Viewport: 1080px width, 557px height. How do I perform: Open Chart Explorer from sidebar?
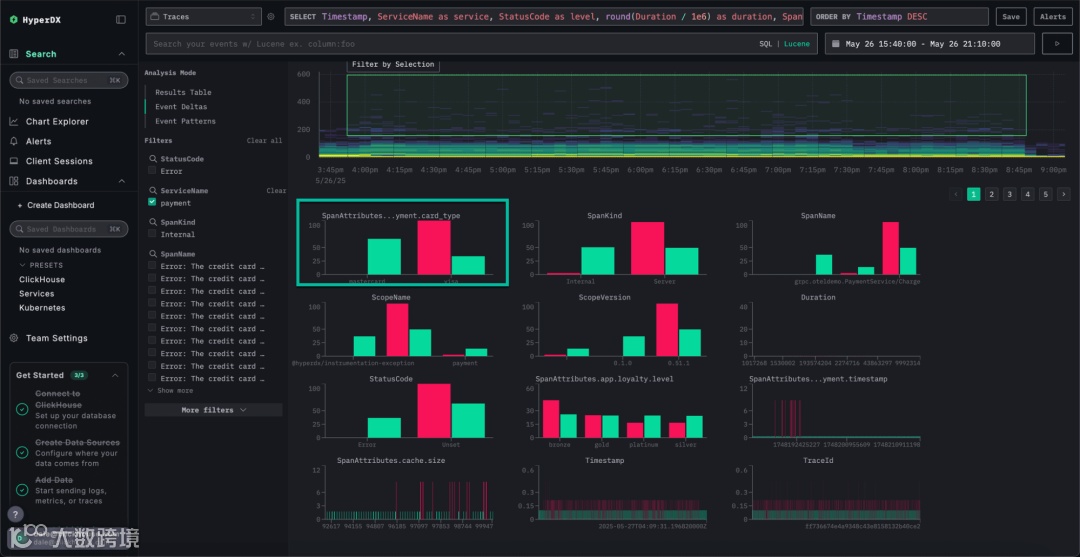click(x=57, y=122)
